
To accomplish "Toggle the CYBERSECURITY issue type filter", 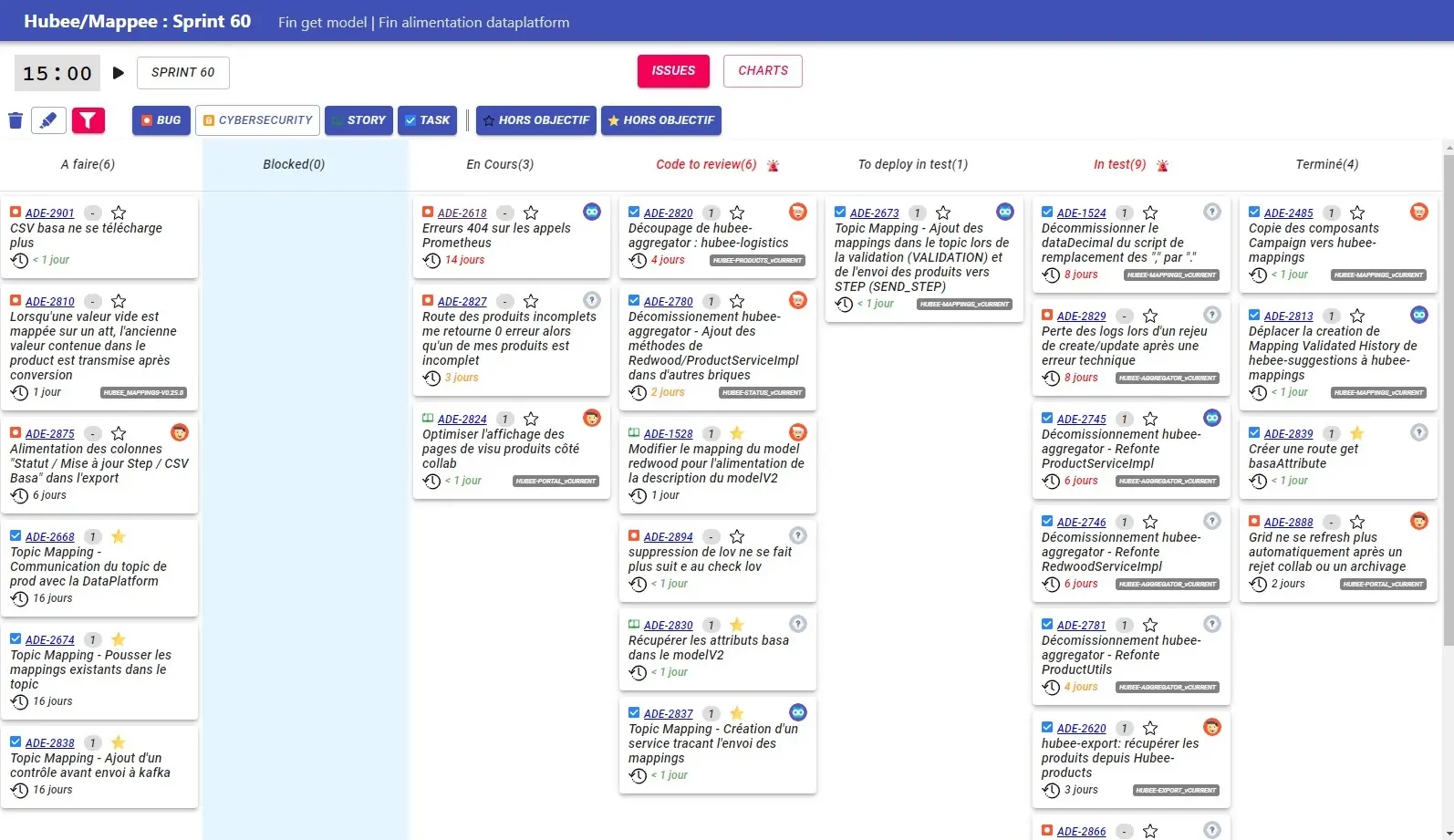I will pos(257,120).
